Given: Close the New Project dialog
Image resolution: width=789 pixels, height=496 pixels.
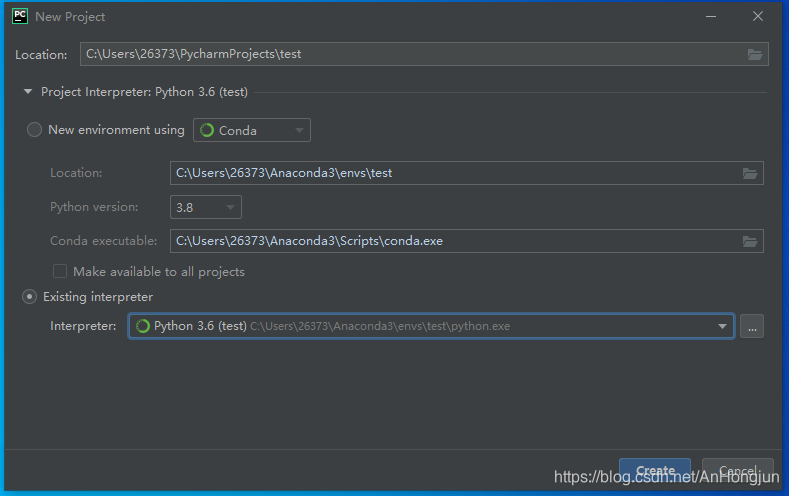Looking at the screenshot, I should (758, 17).
